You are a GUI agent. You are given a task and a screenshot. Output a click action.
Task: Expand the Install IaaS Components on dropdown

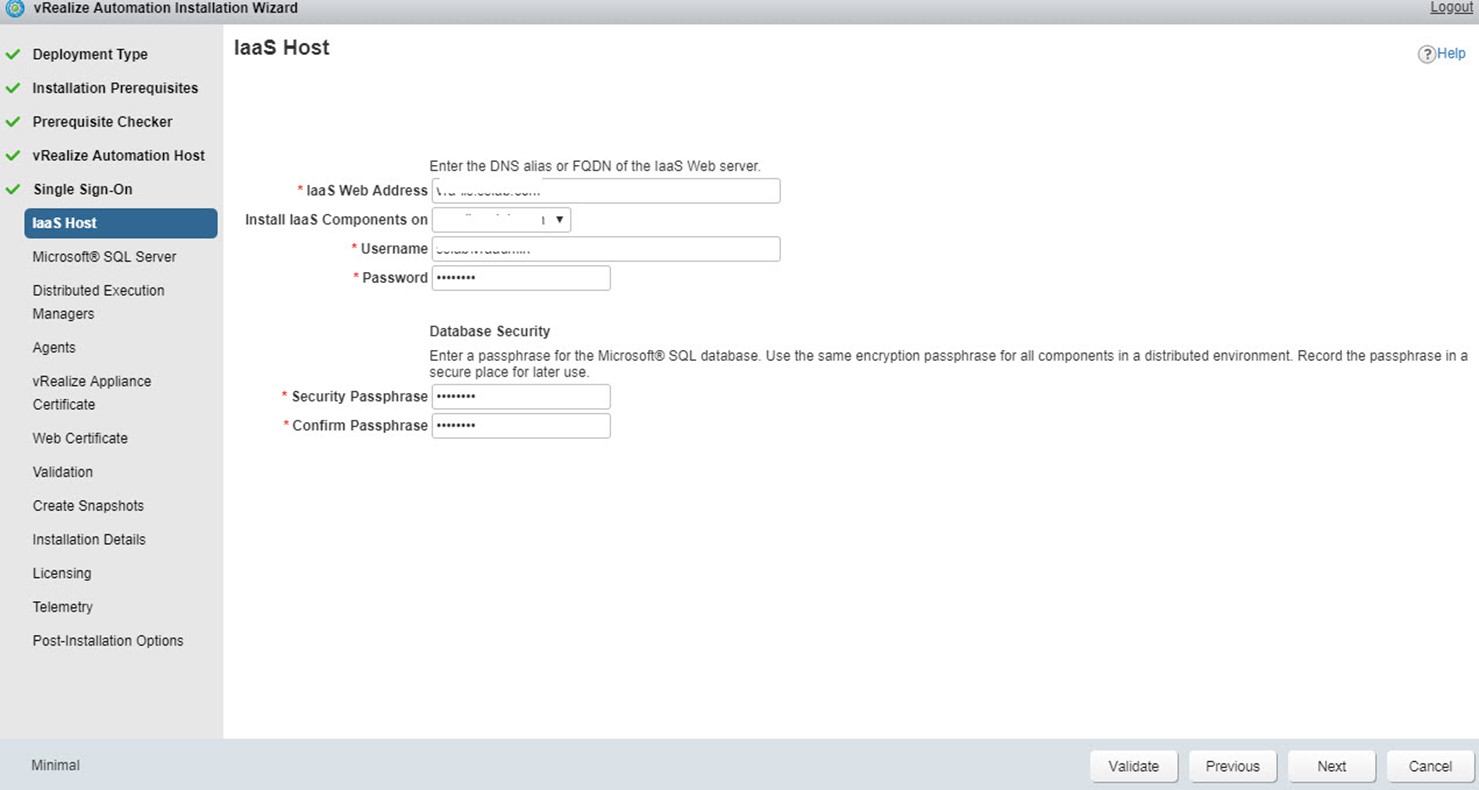(x=501, y=220)
